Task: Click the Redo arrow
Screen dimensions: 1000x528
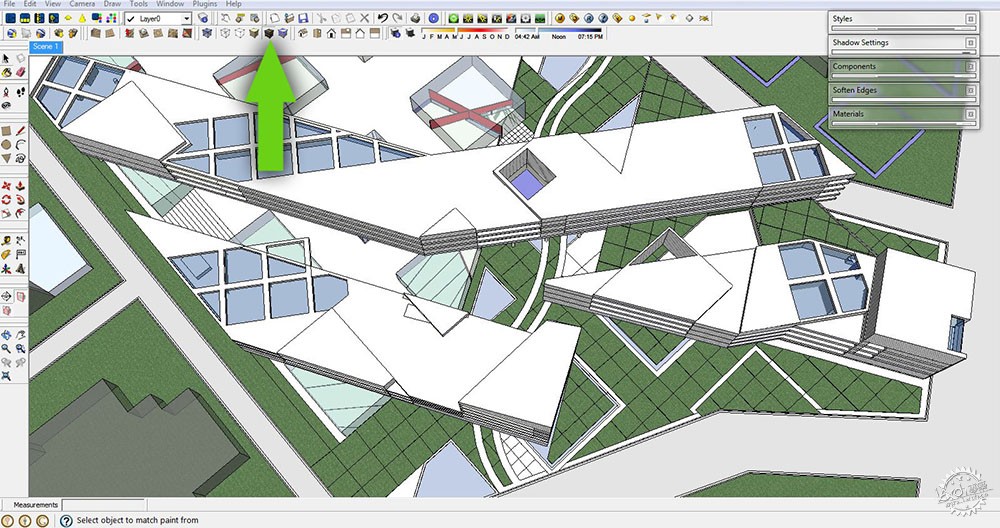Action: [398, 18]
